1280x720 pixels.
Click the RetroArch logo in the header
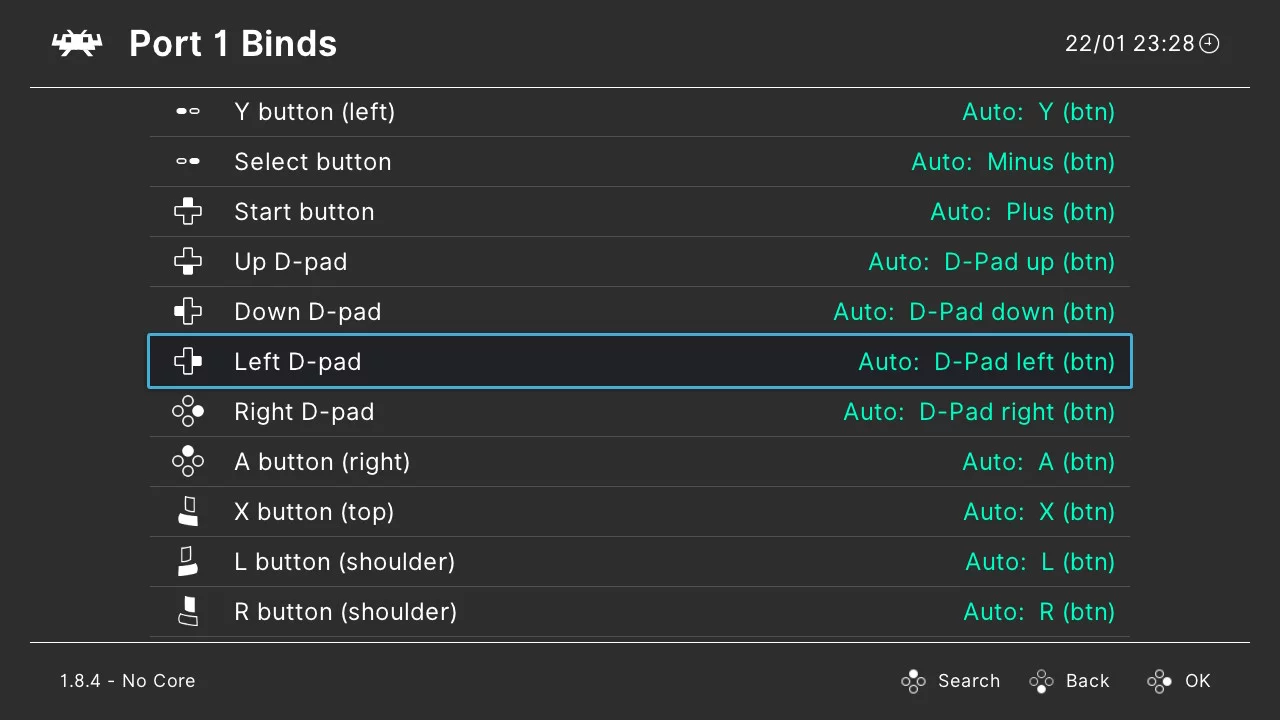pyautogui.click(x=76, y=43)
